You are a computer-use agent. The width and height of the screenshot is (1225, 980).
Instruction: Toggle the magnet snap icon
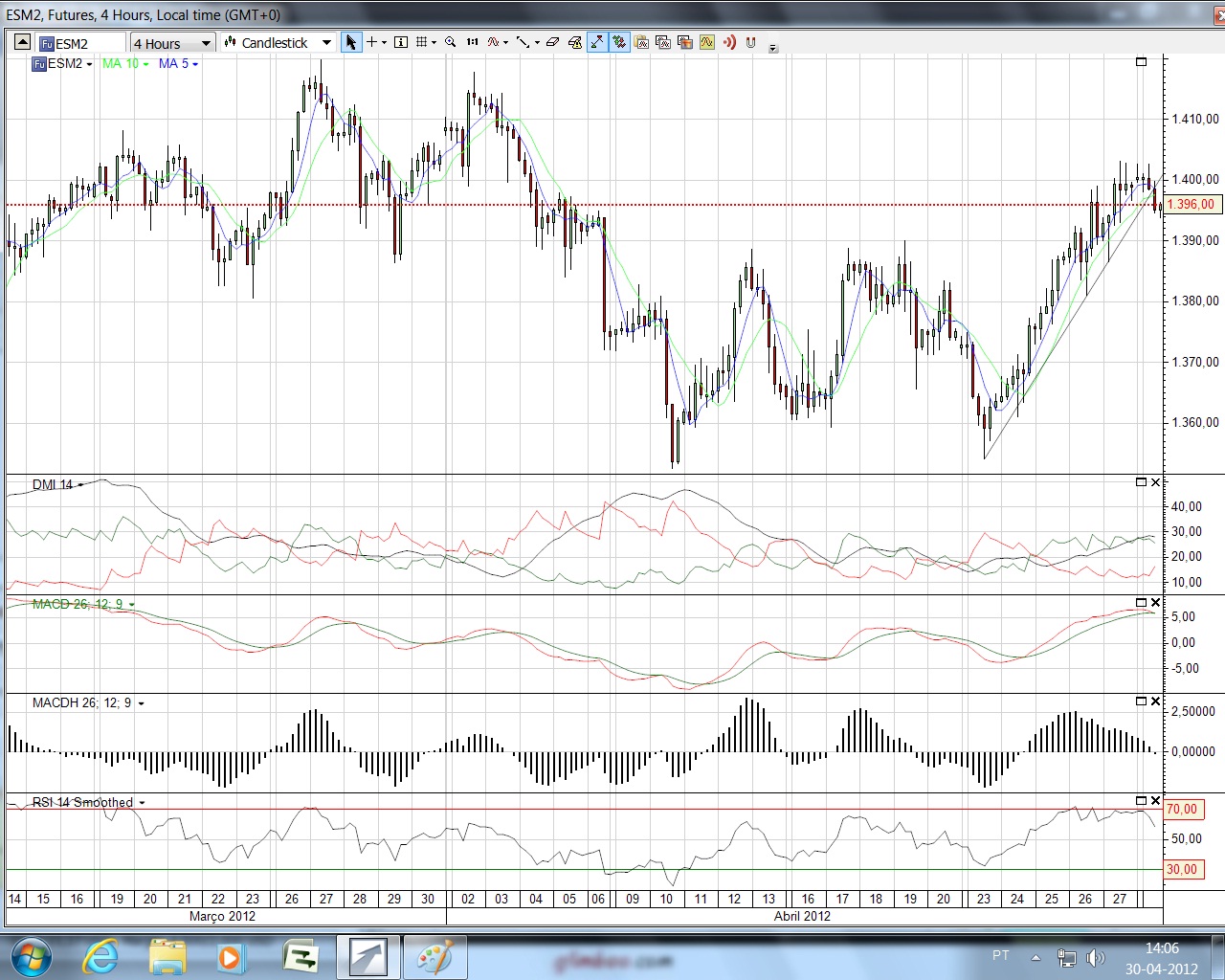pos(750,42)
